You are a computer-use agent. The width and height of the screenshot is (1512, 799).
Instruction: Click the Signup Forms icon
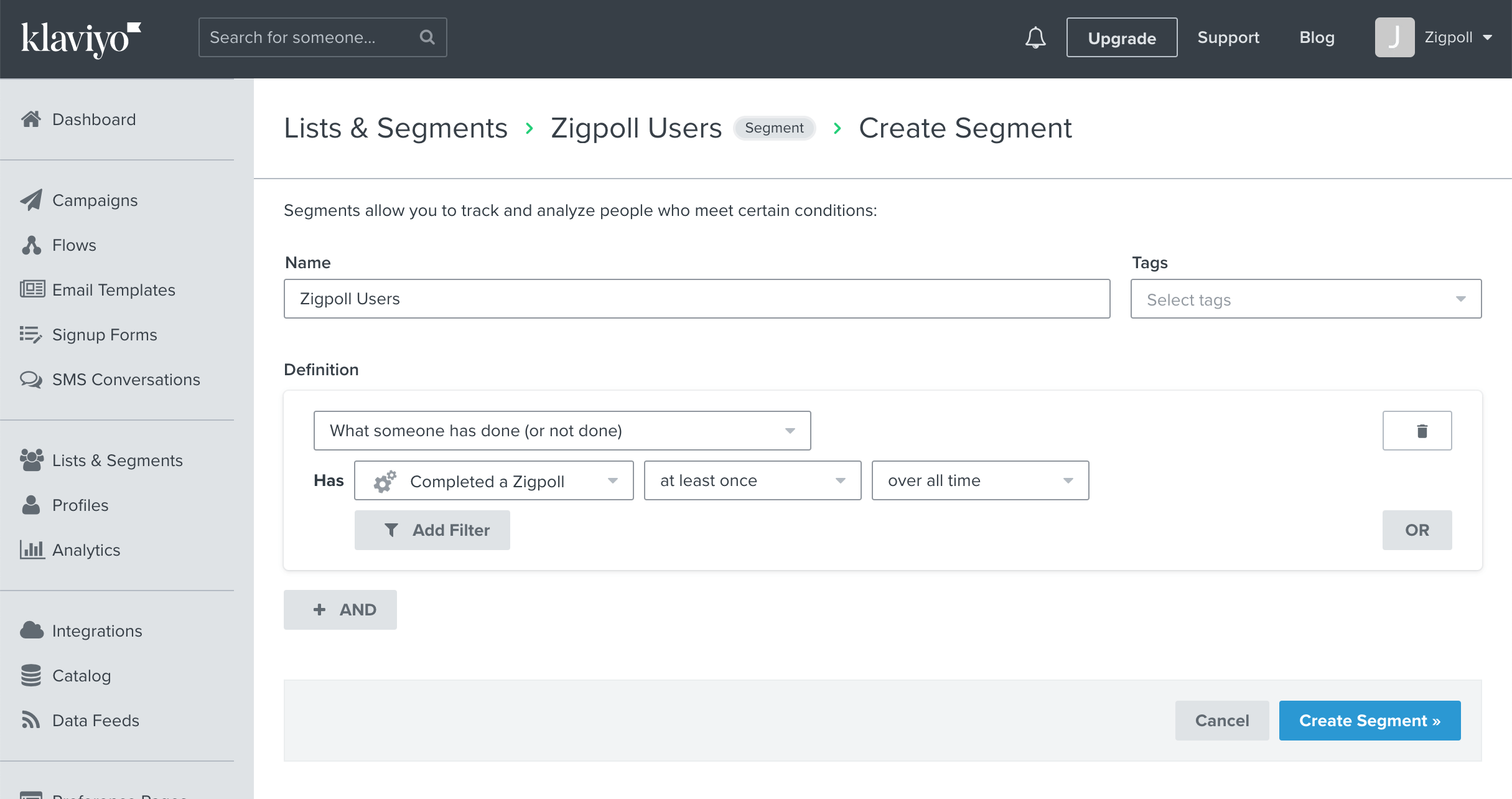(x=31, y=334)
